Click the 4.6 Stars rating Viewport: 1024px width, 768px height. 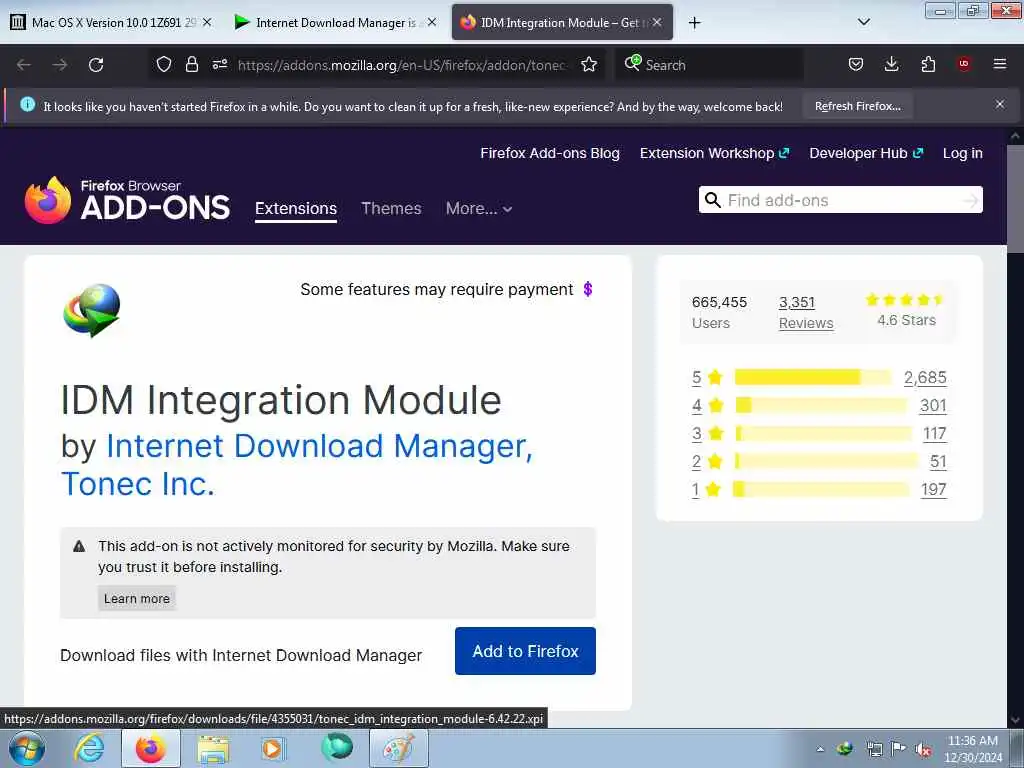[x=906, y=310]
